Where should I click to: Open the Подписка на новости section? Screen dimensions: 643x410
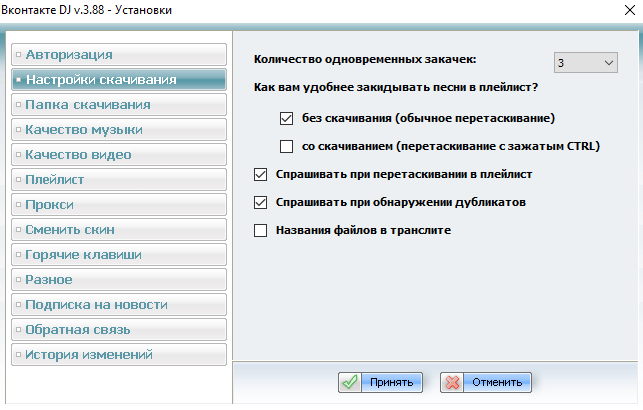[119, 305]
